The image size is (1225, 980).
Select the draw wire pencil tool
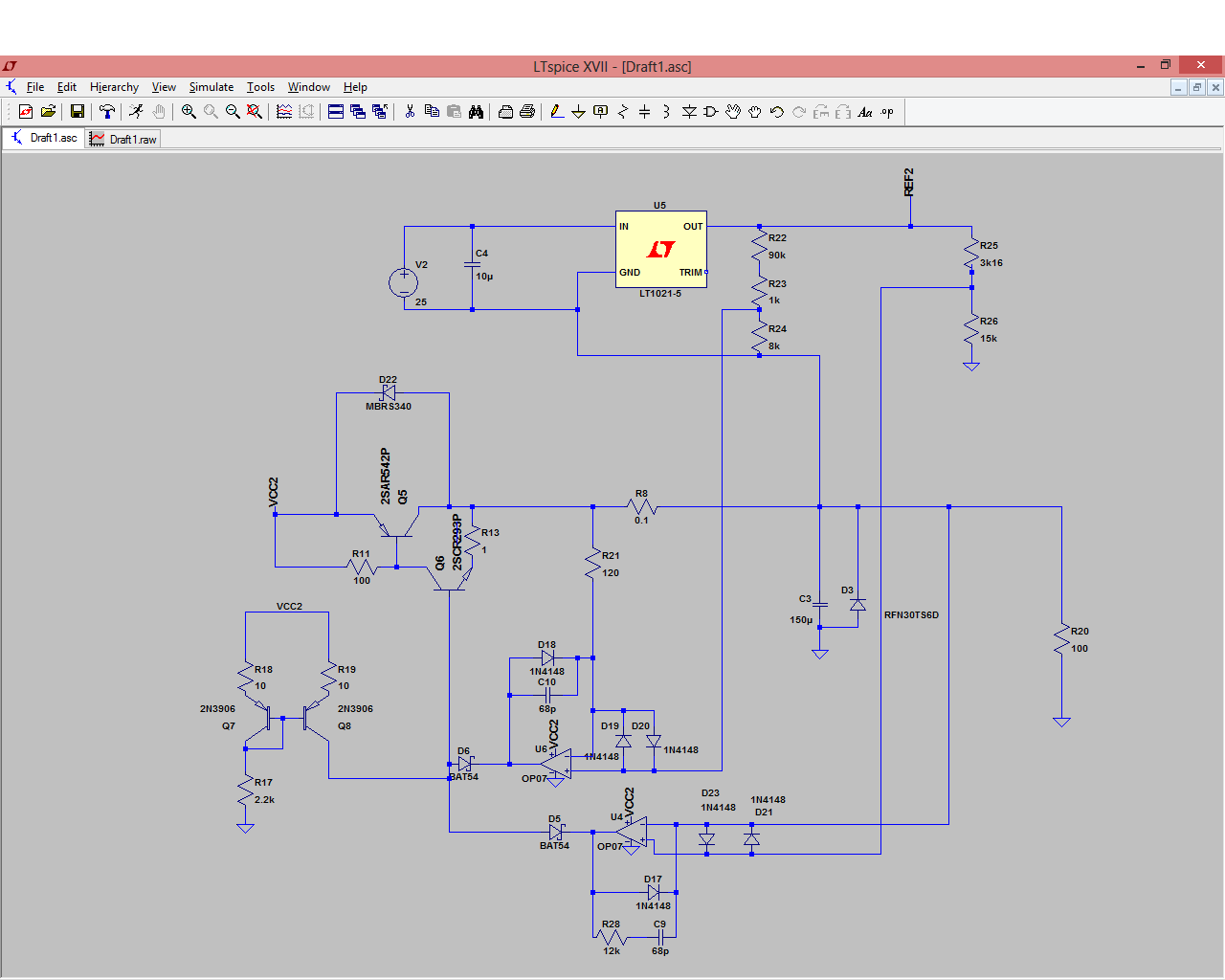click(557, 112)
